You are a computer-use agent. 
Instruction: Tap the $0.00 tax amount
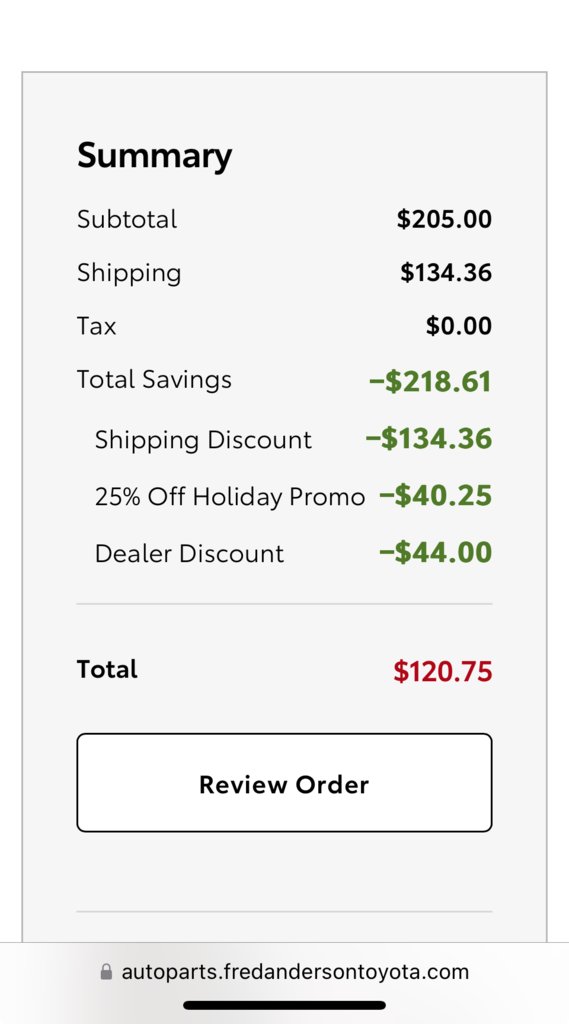click(459, 325)
